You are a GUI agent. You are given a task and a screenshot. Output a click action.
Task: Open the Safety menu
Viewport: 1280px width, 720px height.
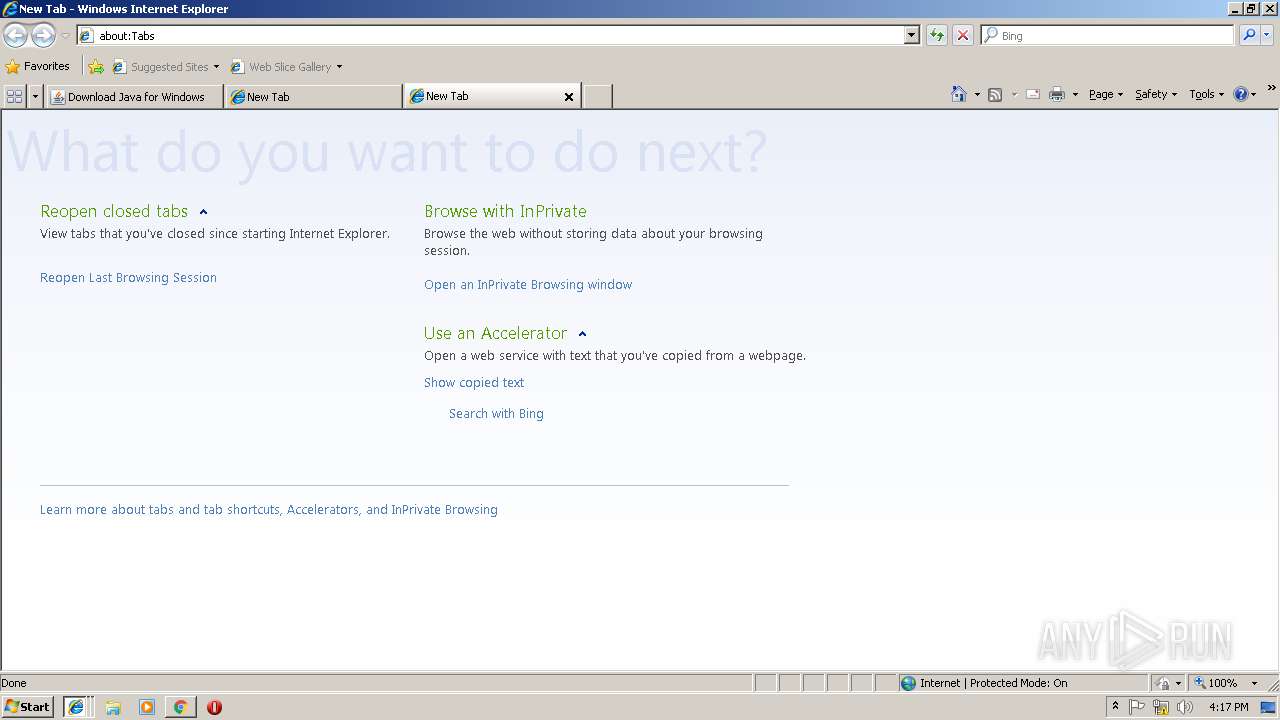(x=1156, y=94)
